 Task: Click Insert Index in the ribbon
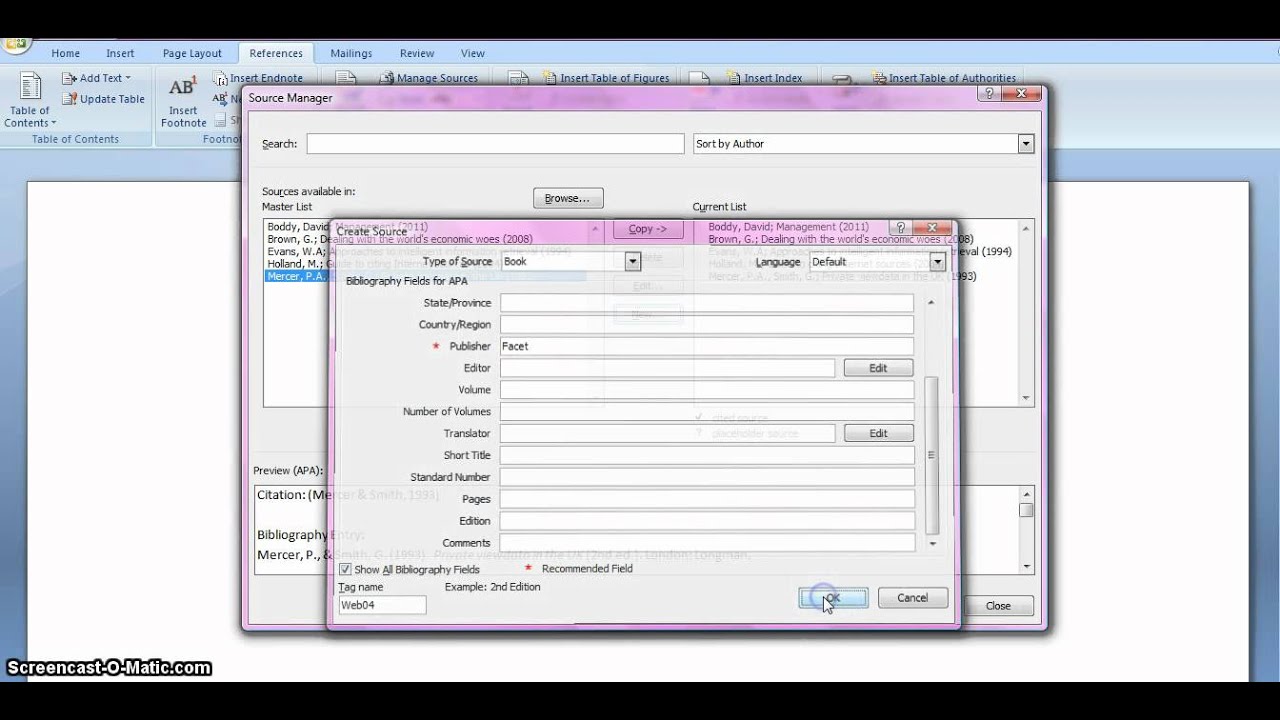pyautogui.click(x=765, y=78)
